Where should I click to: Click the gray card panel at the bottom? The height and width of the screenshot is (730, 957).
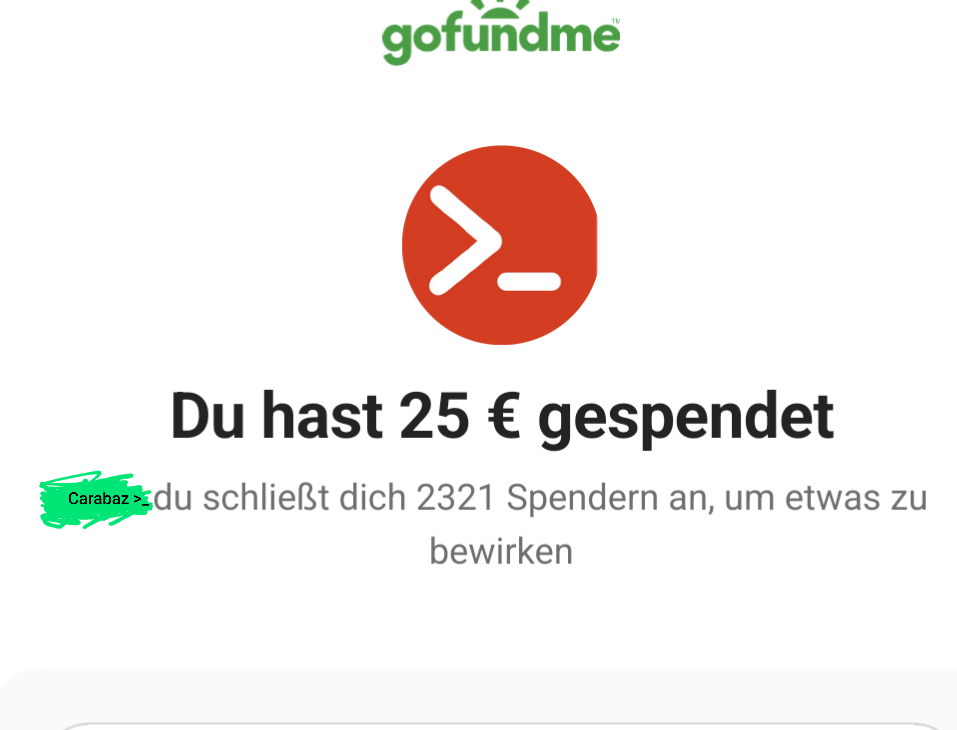478,699
